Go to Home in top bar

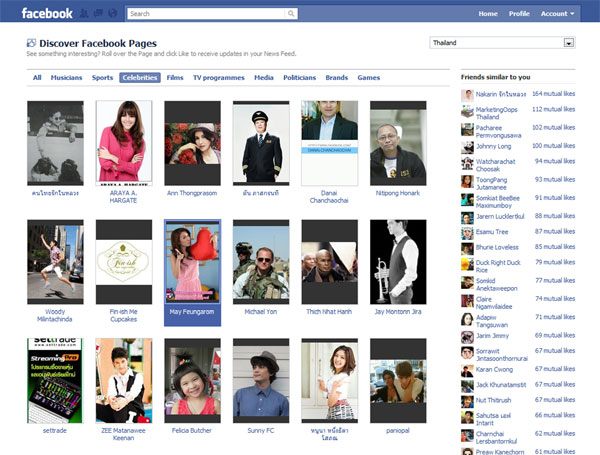coord(488,14)
